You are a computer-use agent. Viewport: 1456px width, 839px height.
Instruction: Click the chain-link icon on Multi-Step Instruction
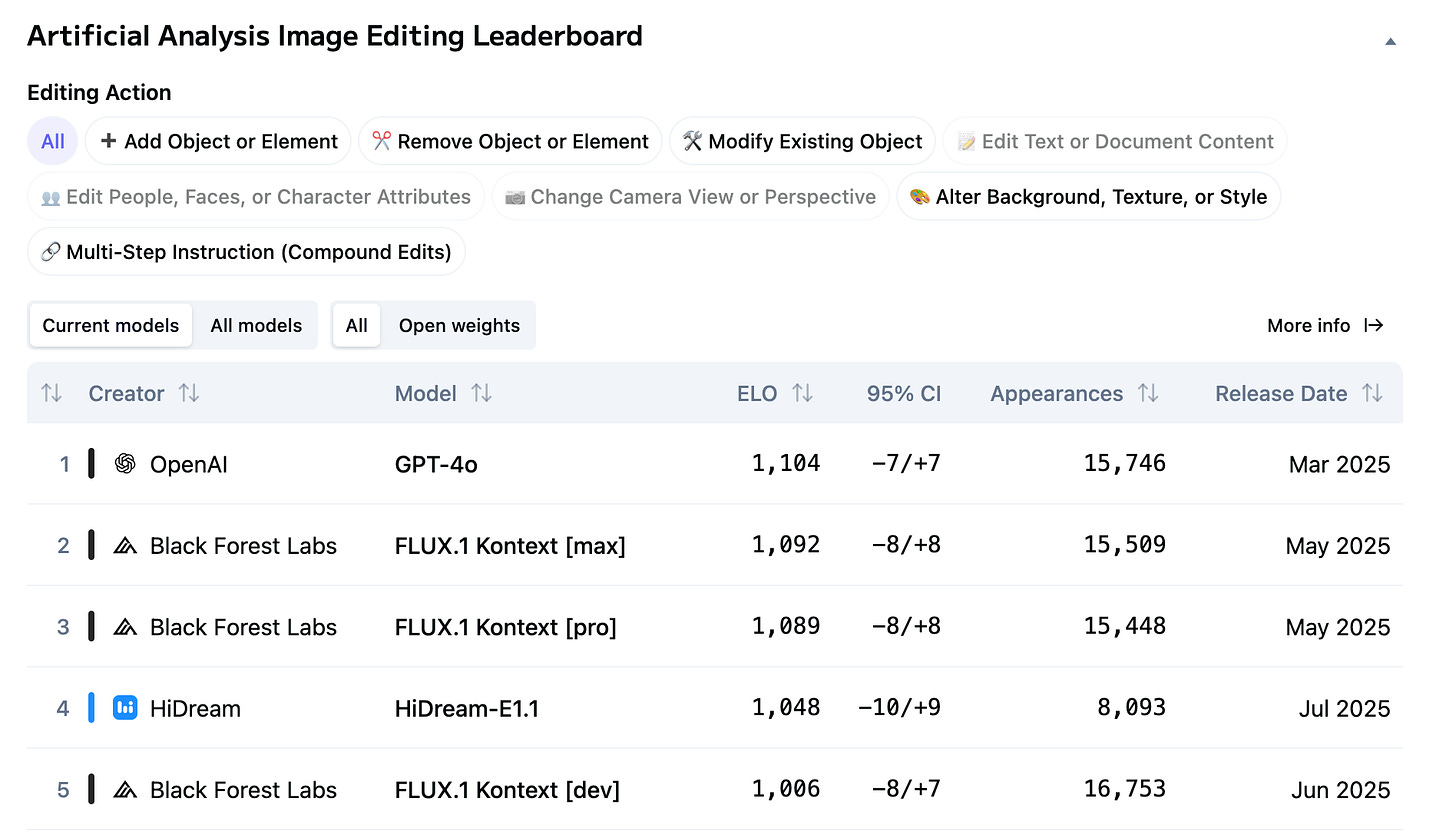coord(51,251)
